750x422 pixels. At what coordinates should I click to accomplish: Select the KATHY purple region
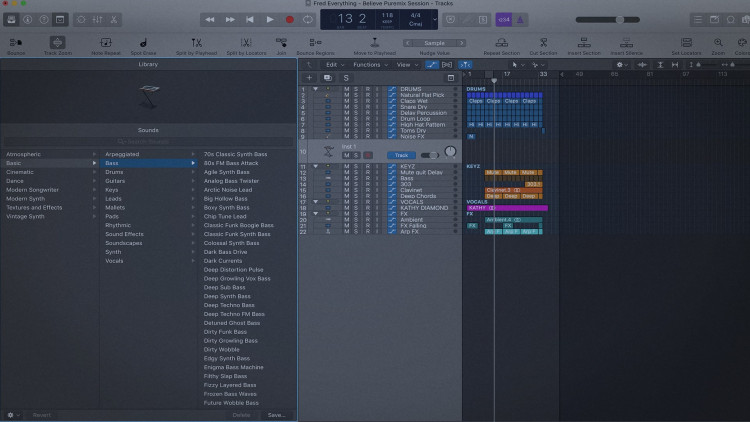click(507, 208)
